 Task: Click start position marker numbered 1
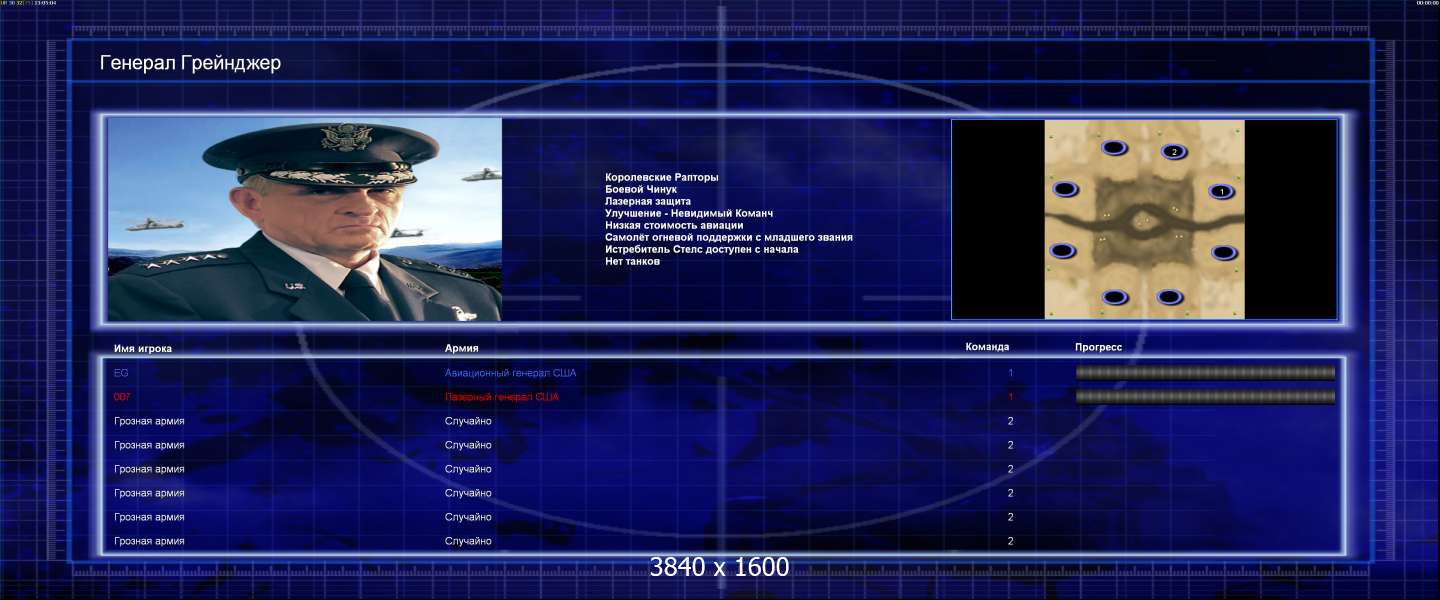pyautogui.click(x=1219, y=191)
